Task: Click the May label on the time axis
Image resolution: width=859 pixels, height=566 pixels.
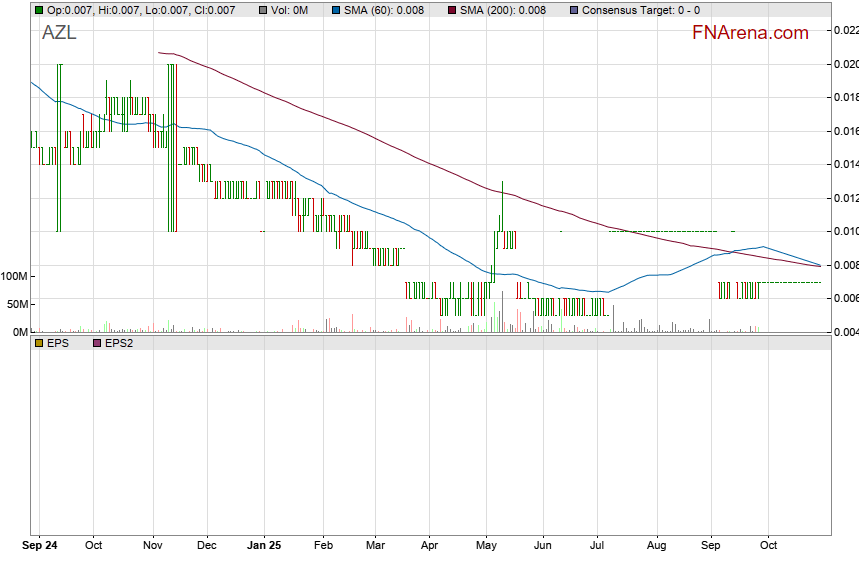Action: tap(487, 546)
